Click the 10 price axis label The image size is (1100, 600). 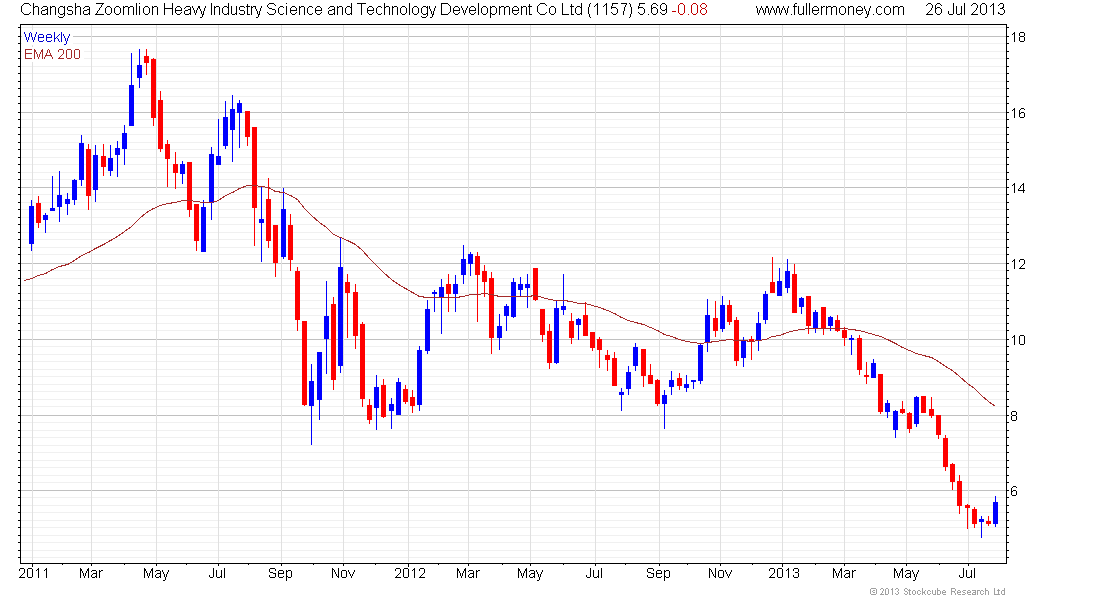(1017, 340)
